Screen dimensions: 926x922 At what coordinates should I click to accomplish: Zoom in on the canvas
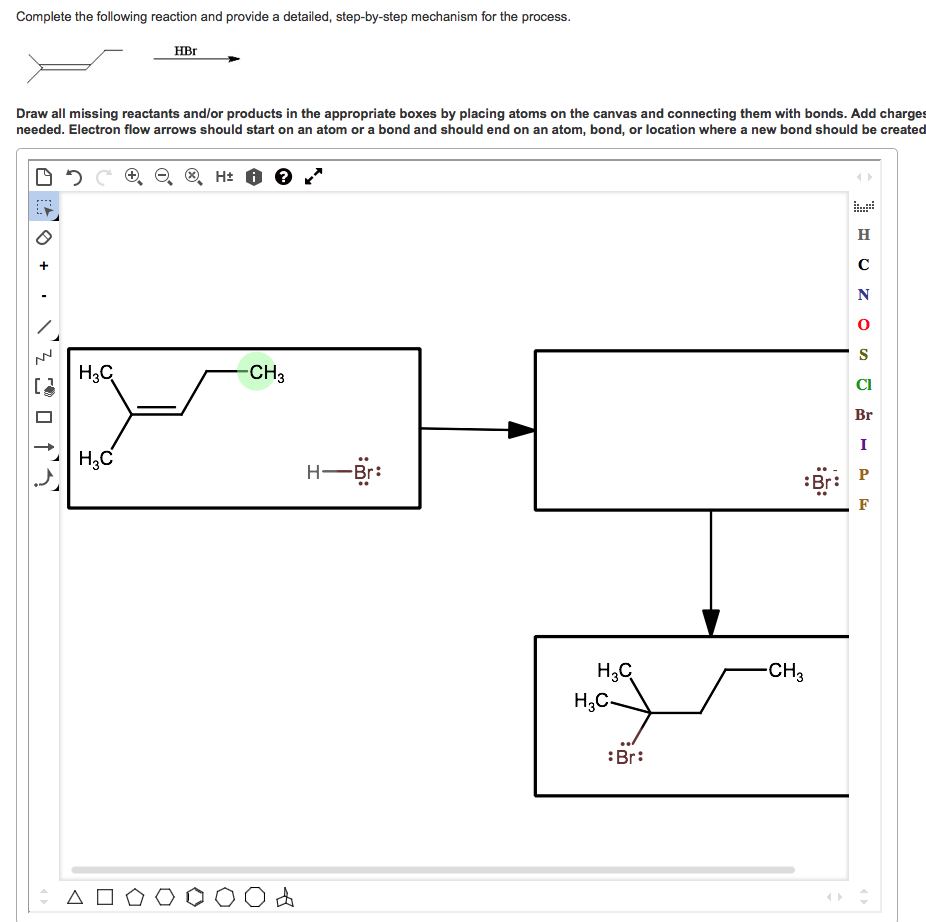(x=133, y=177)
